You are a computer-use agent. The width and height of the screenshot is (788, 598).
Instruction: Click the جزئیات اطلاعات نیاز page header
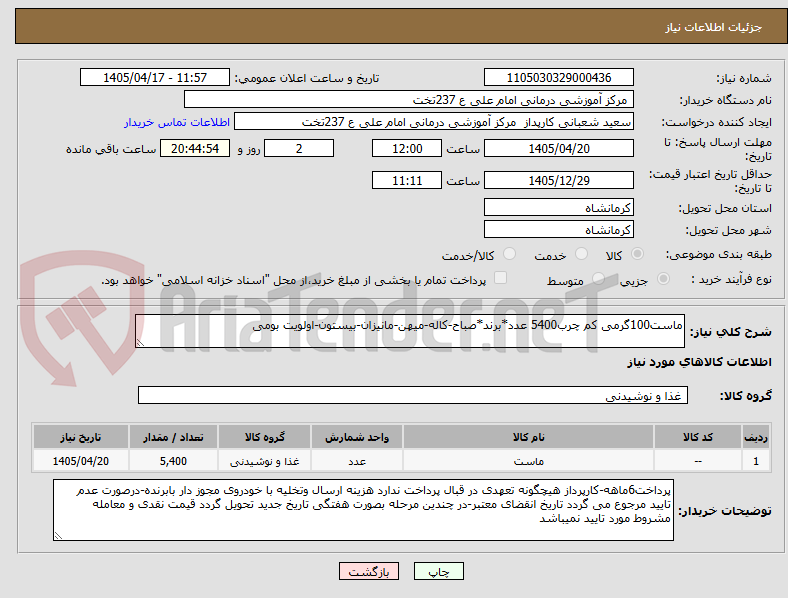click(714, 27)
